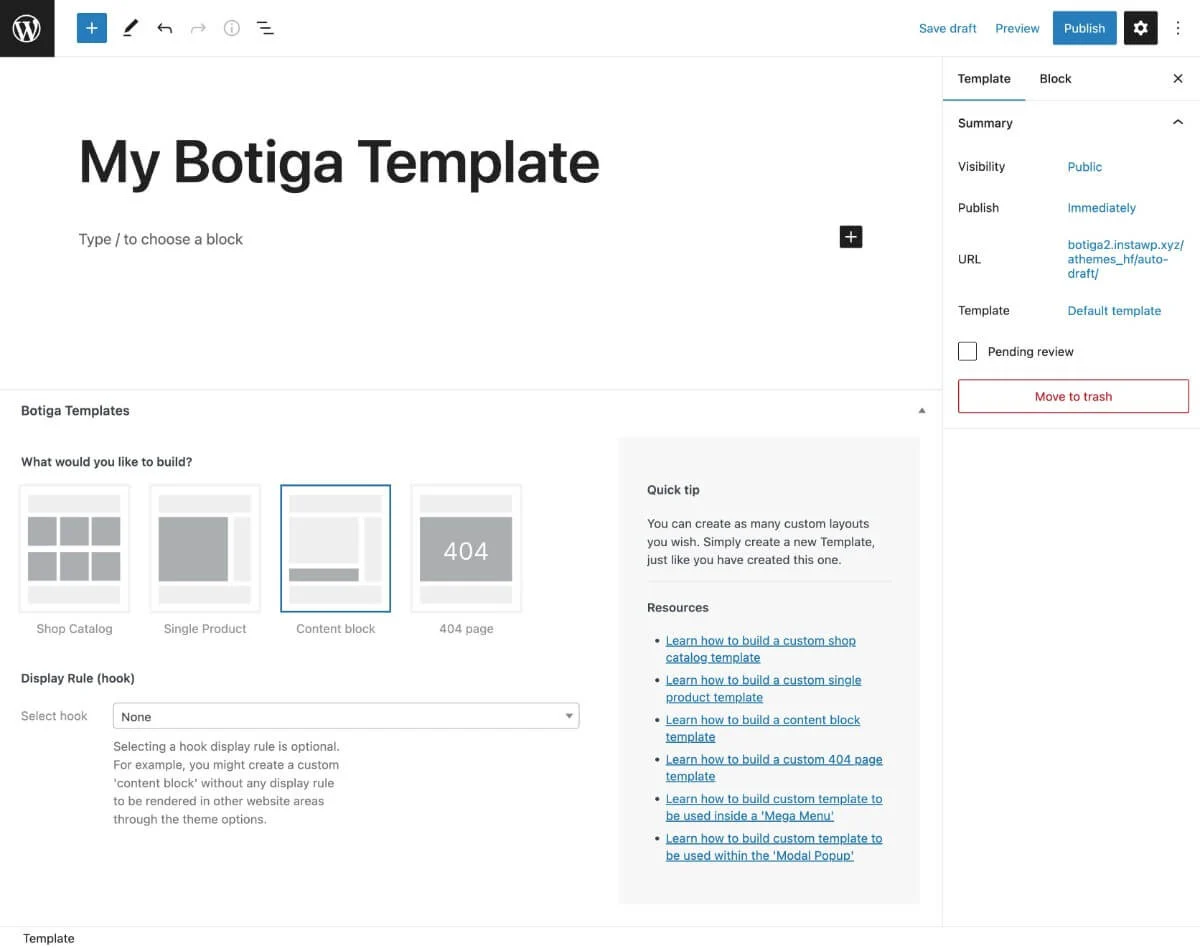Image resolution: width=1200 pixels, height=948 pixels.
Task: Open the List View icon
Action: click(265, 28)
